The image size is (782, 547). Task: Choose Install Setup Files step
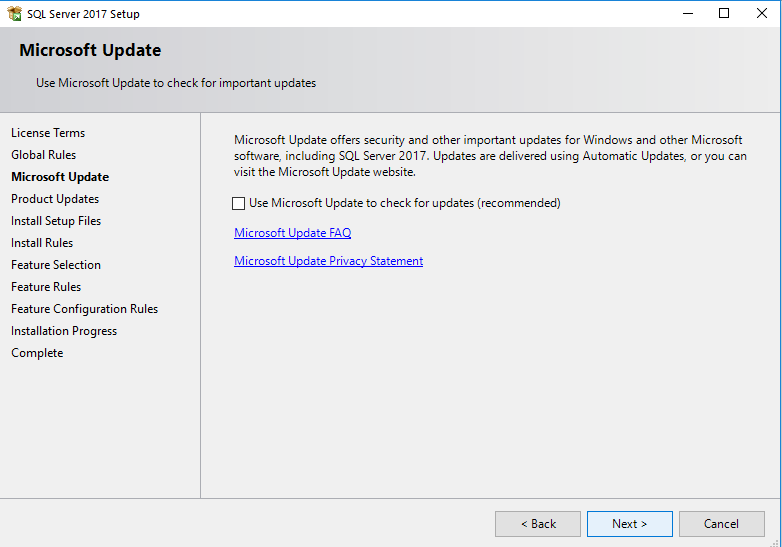56,221
